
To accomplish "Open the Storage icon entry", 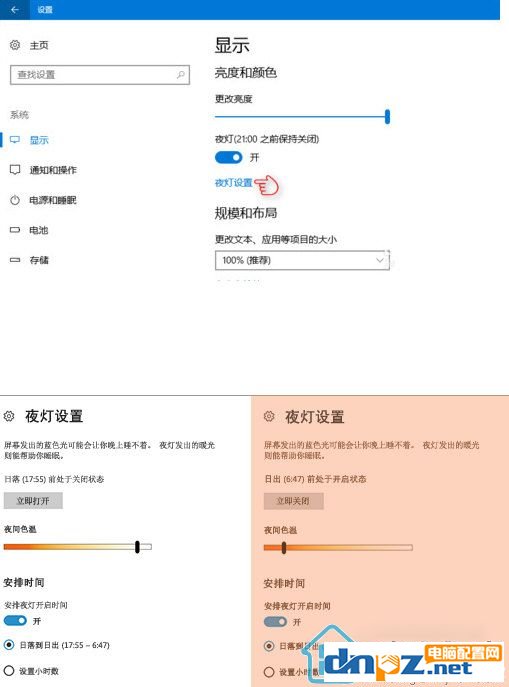I will pos(15,260).
